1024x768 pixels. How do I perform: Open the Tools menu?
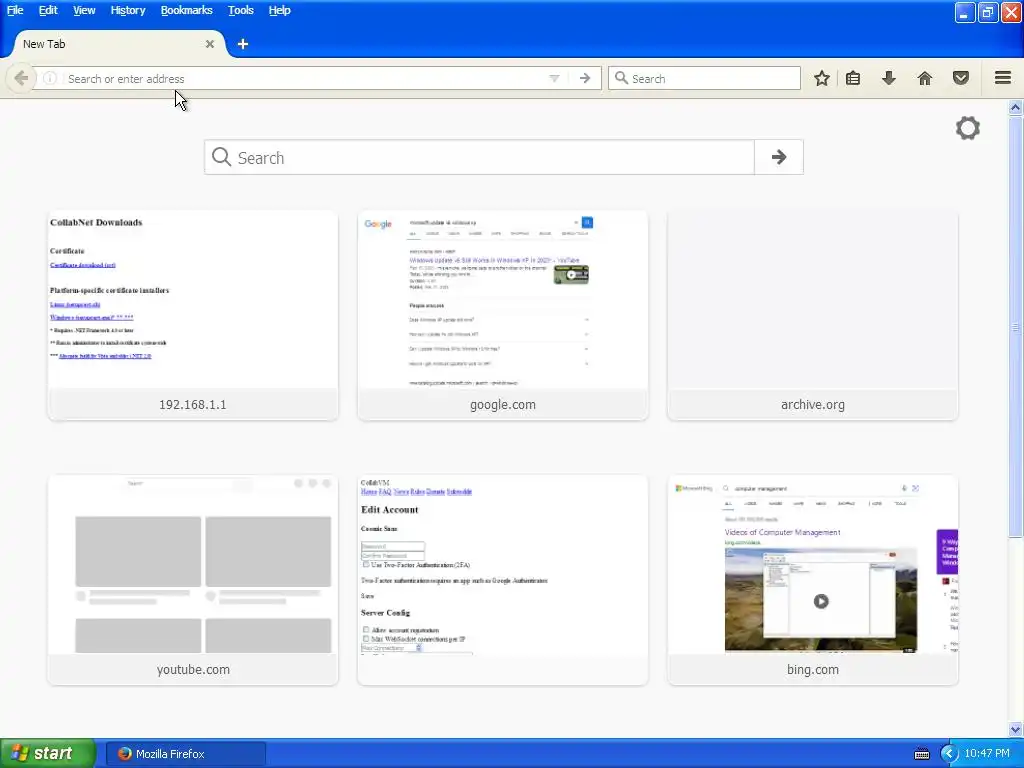[240, 10]
